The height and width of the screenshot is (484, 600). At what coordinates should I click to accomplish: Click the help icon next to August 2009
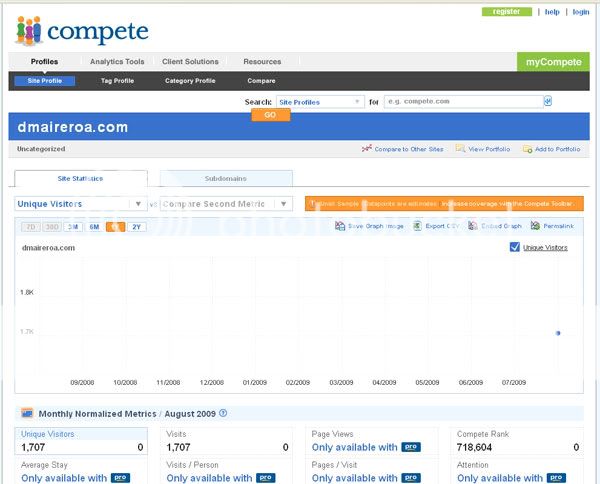[223, 413]
